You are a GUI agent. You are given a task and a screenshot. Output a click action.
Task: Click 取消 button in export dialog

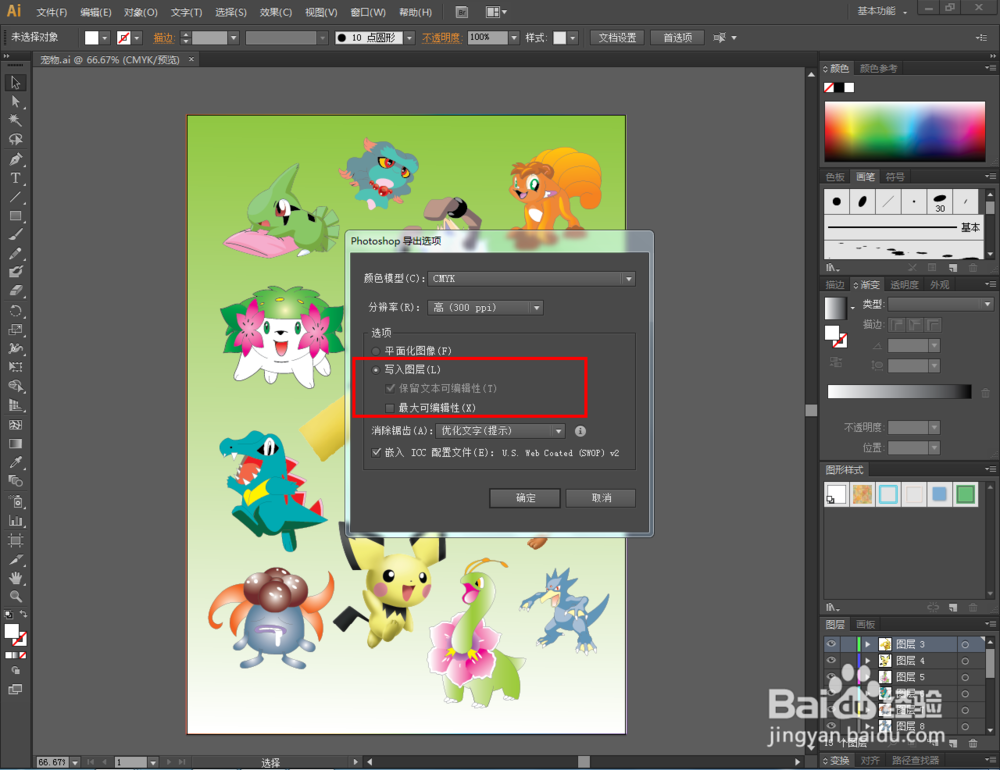pos(601,498)
